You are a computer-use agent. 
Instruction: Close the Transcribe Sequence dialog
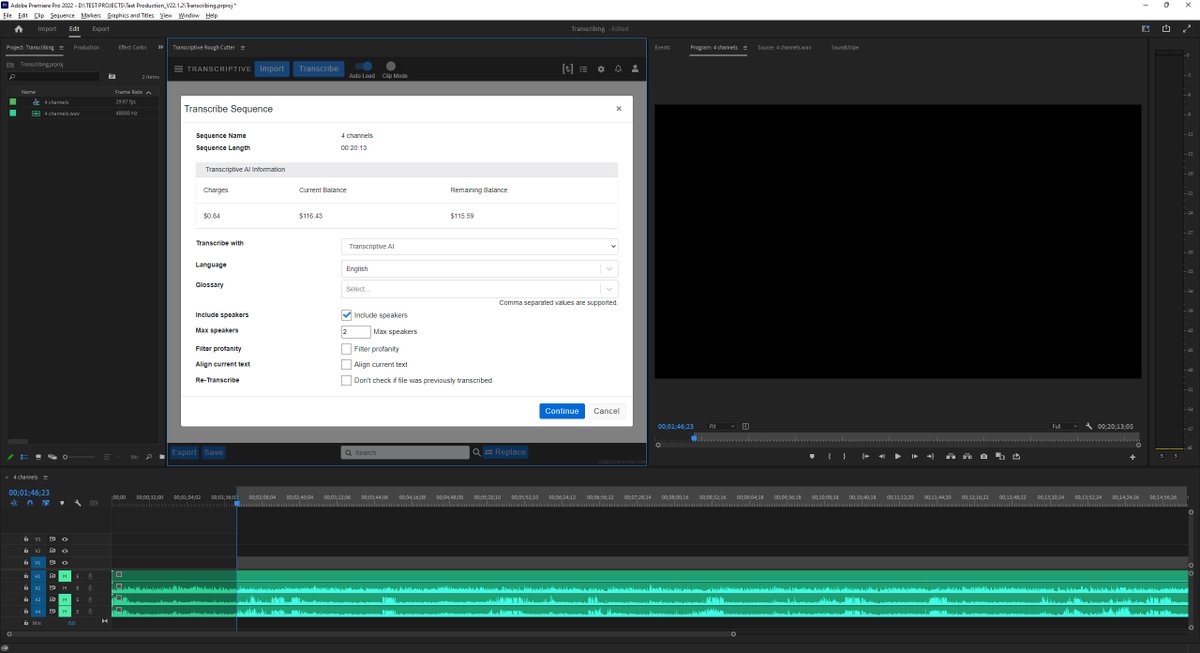tap(618, 108)
